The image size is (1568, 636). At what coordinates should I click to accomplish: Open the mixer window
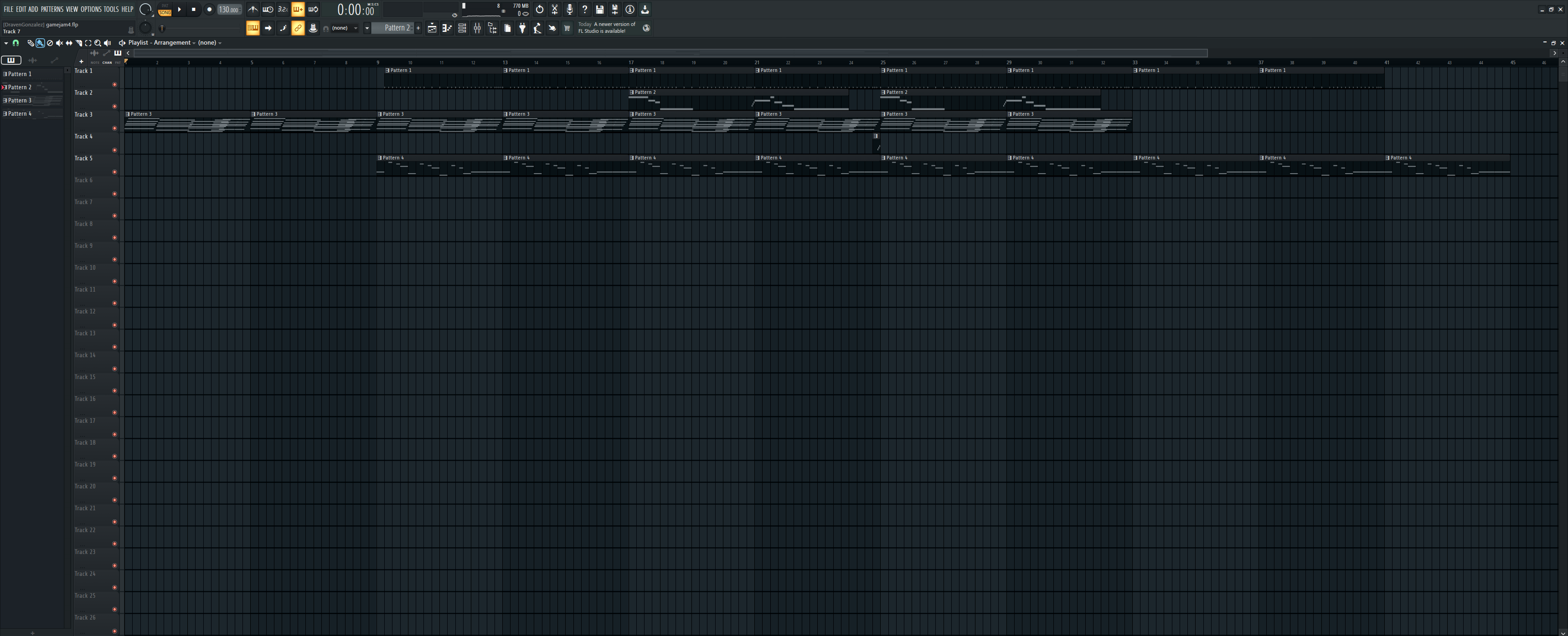tap(477, 28)
